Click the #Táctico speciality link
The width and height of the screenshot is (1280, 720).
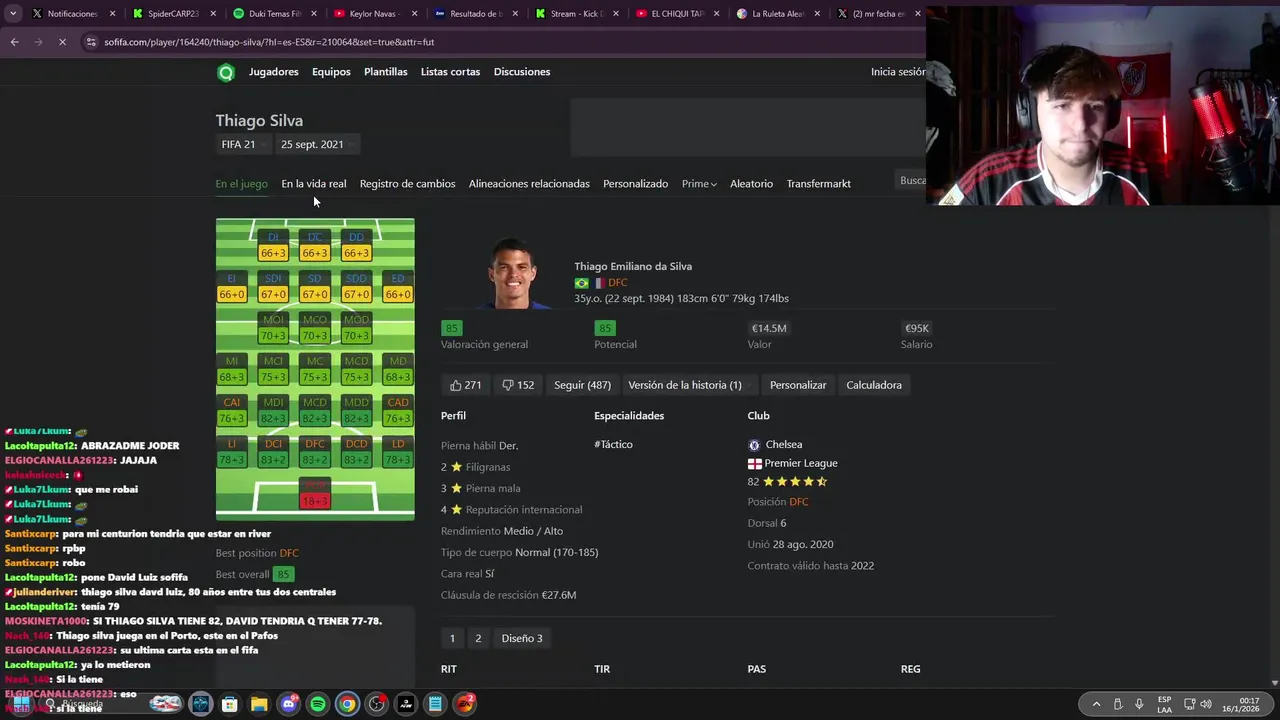[x=613, y=445]
